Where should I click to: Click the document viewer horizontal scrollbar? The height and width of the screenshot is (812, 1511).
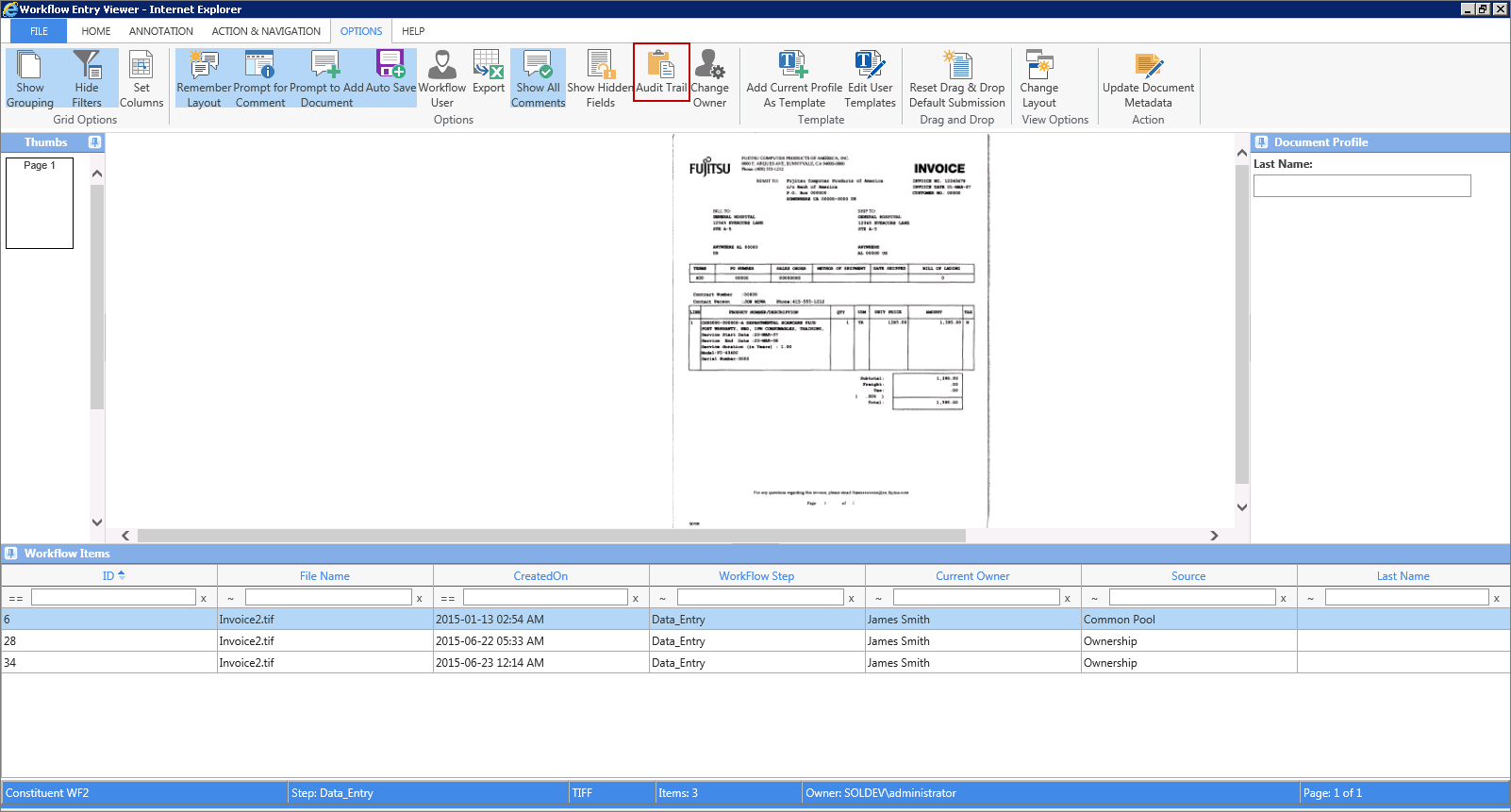point(552,536)
